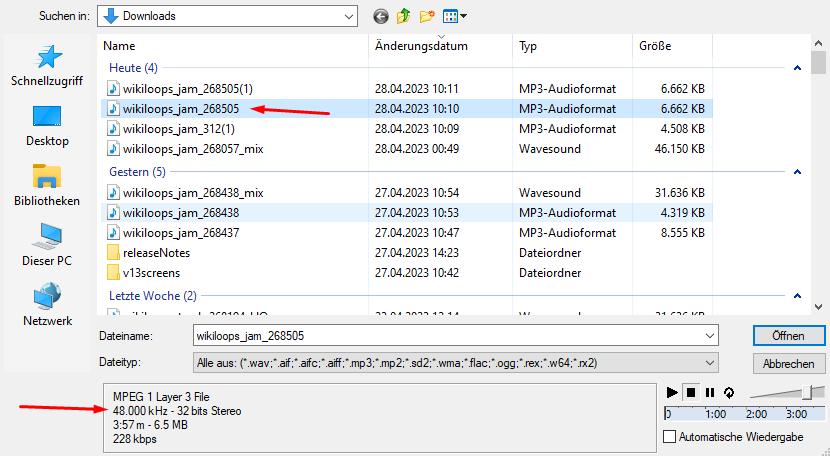Image resolution: width=830 pixels, height=456 pixels.
Task: Stop the audio preview playback
Action: tap(691, 392)
